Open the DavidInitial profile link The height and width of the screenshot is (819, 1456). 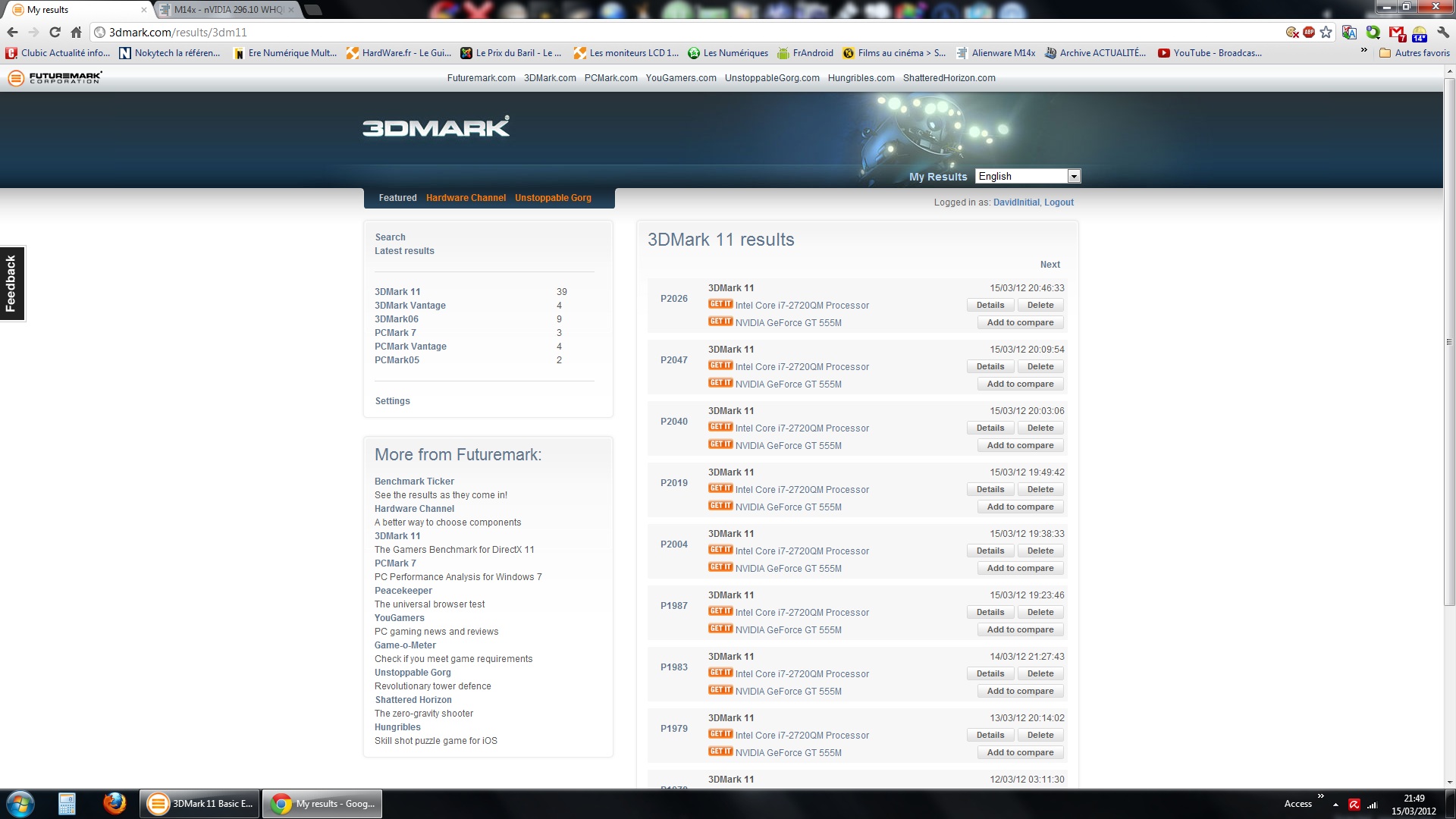click(1016, 202)
